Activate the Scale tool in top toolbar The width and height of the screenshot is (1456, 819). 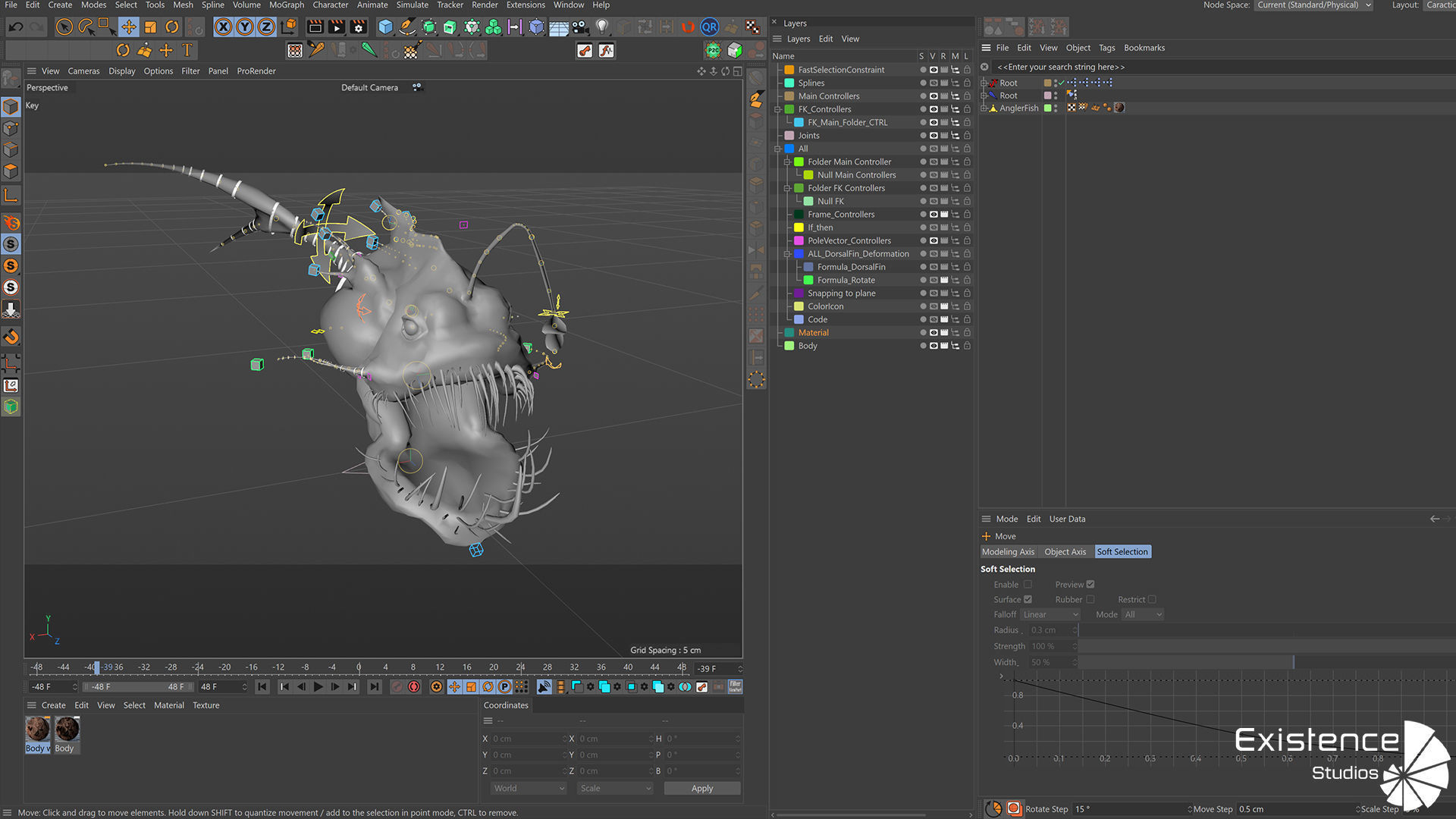click(150, 28)
